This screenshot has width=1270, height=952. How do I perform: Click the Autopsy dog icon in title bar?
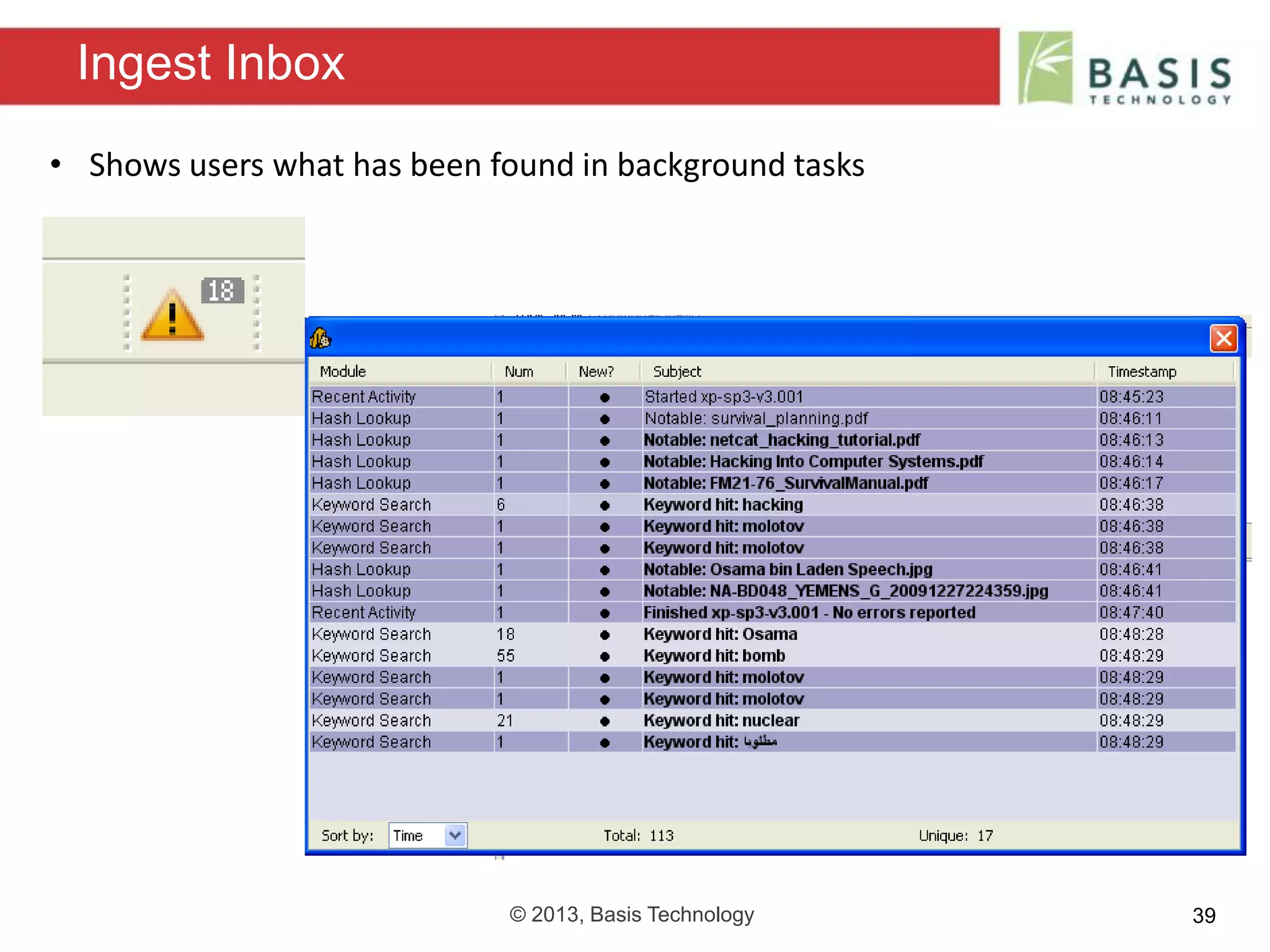coord(321,338)
